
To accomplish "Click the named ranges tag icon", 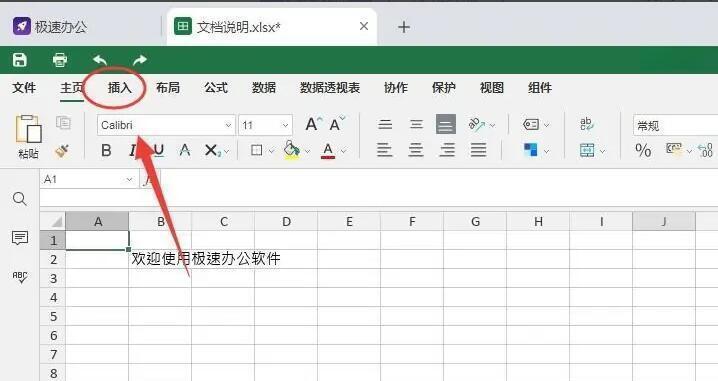I will coord(531,124).
